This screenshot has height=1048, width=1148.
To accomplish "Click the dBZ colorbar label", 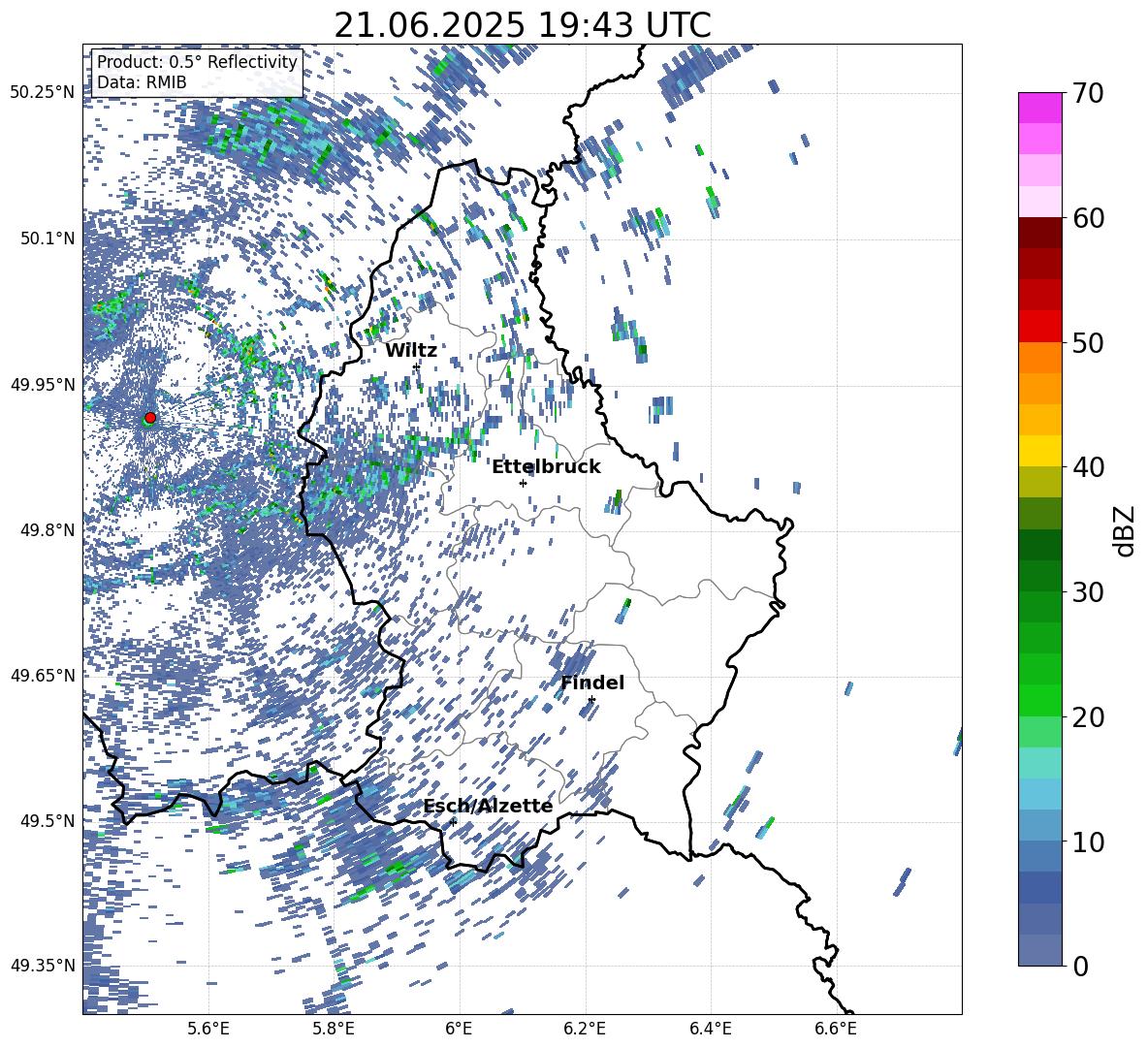I will pyautogui.click(x=1126, y=530).
